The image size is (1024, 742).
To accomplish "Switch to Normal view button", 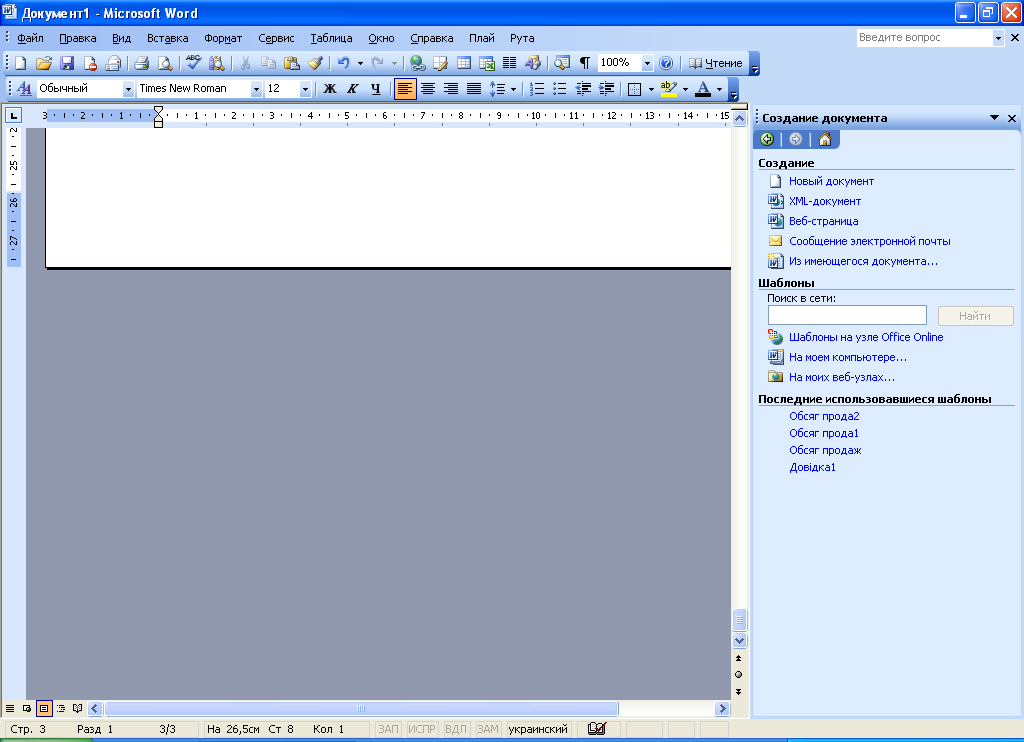I will [x=10, y=708].
